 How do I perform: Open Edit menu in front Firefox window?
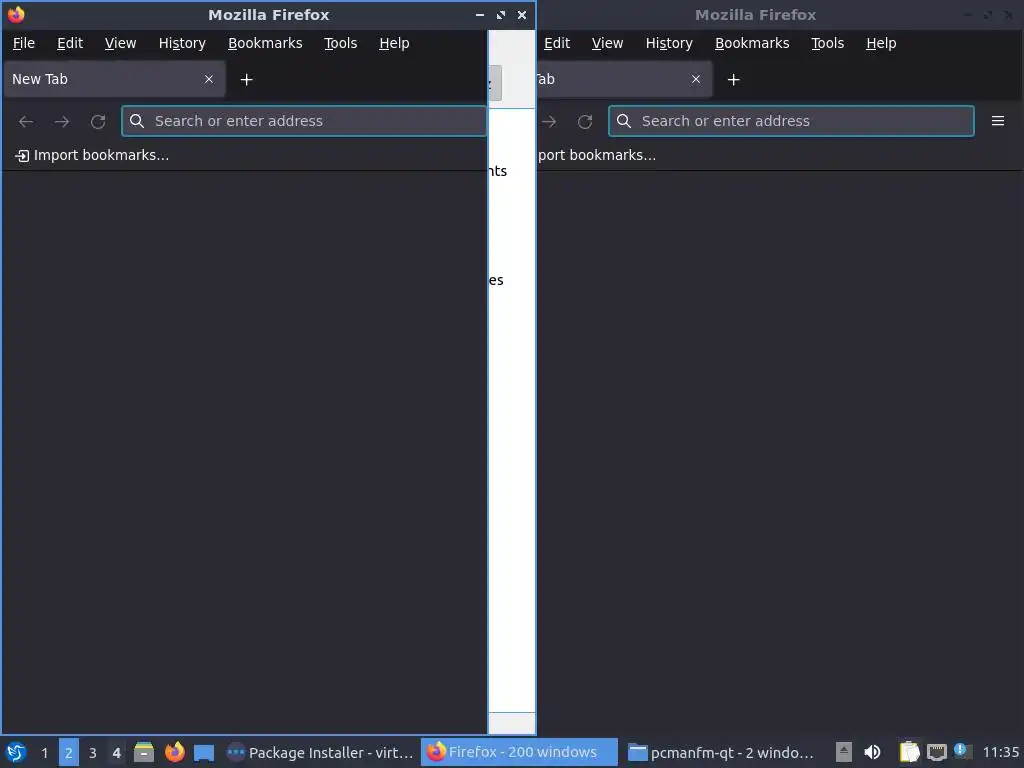[70, 43]
